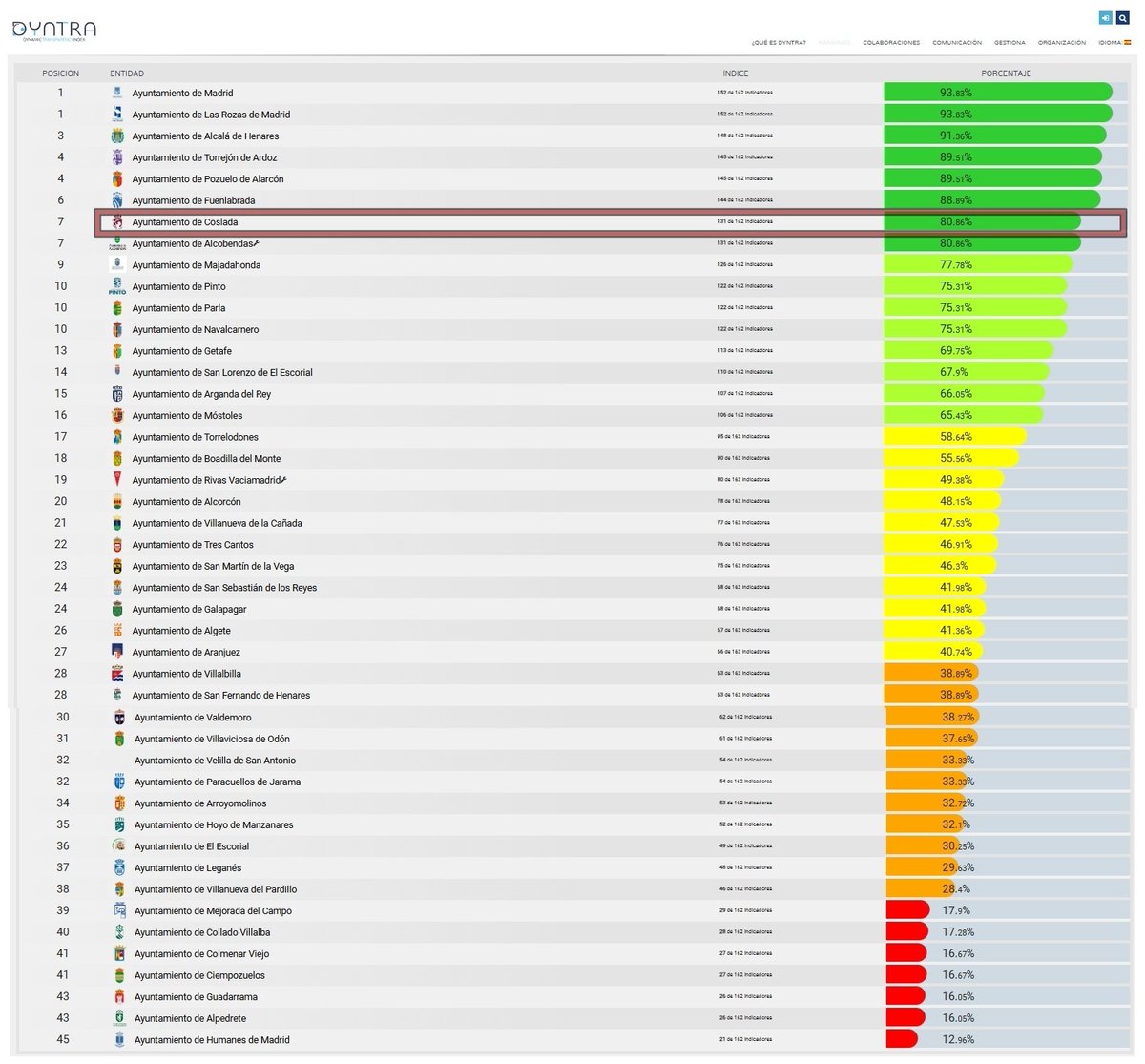Click the Pozuelo de Alarcón crest icon
The width and height of the screenshot is (1145, 1064).
pos(117,179)
